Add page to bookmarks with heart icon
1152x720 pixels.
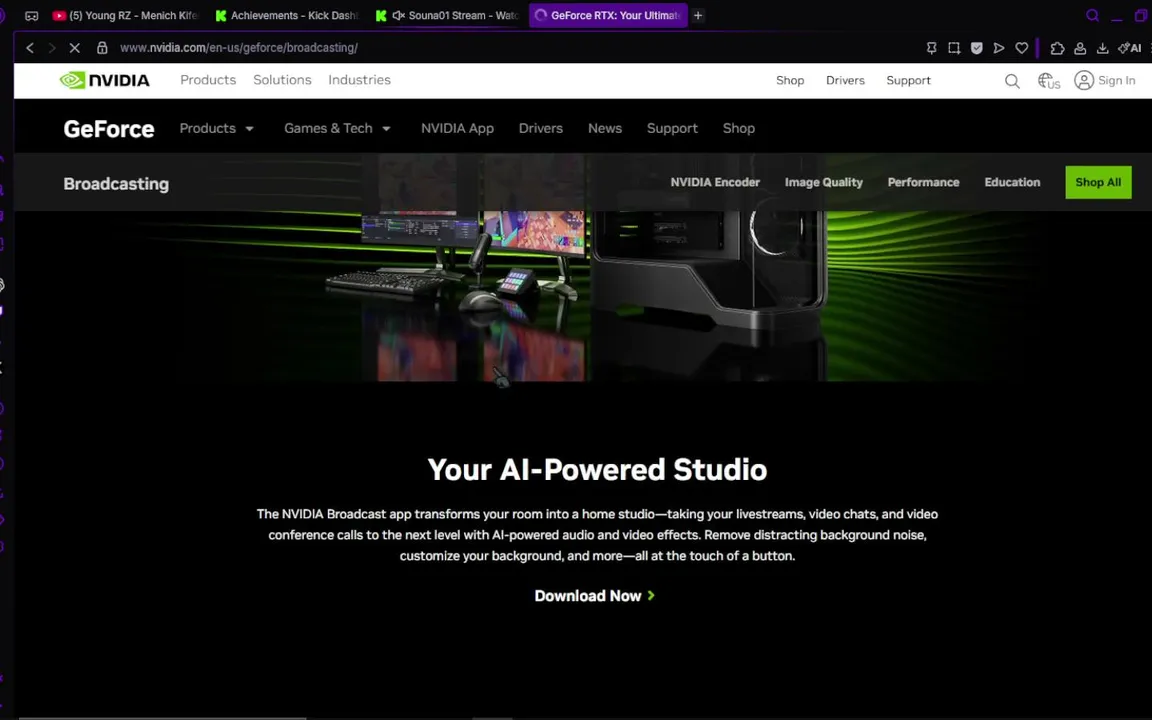(x=1021, y=48)
